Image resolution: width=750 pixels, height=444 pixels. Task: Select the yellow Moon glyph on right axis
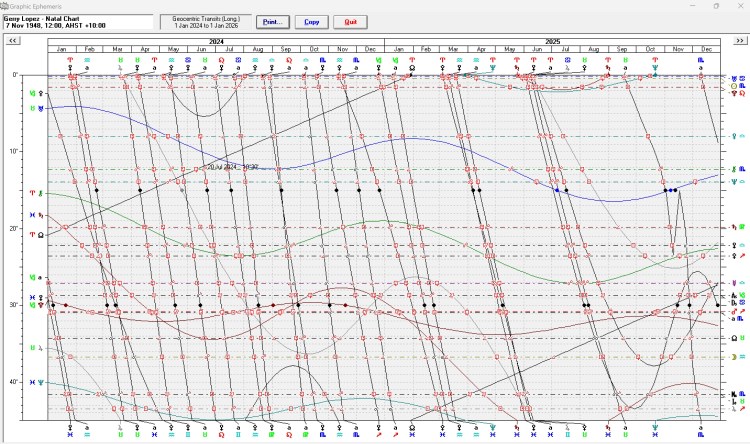click(735, 355)
